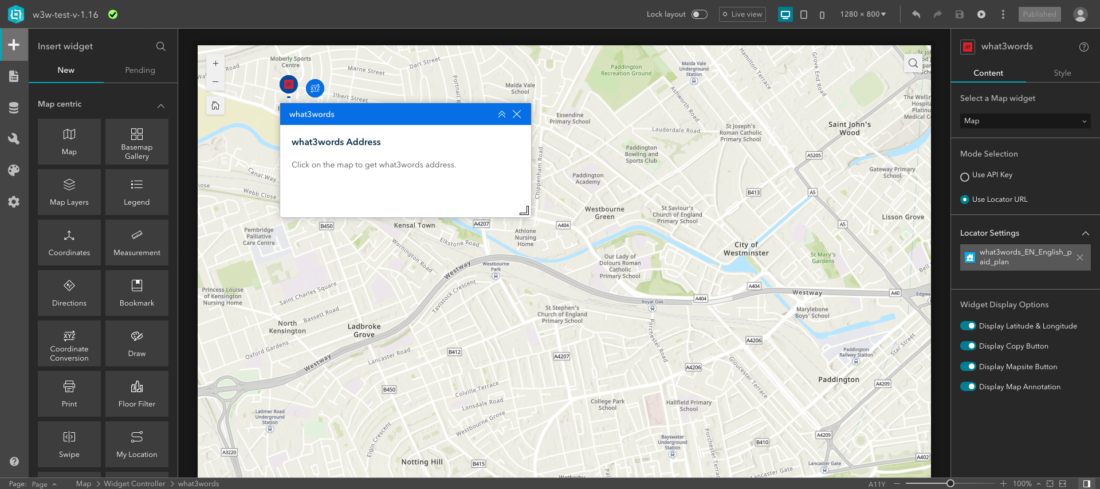The width and height of the screenshot is (1100, 489).
Task: Collapse the Map centric section
Action: pyautogui.click(x=161, y=105)
